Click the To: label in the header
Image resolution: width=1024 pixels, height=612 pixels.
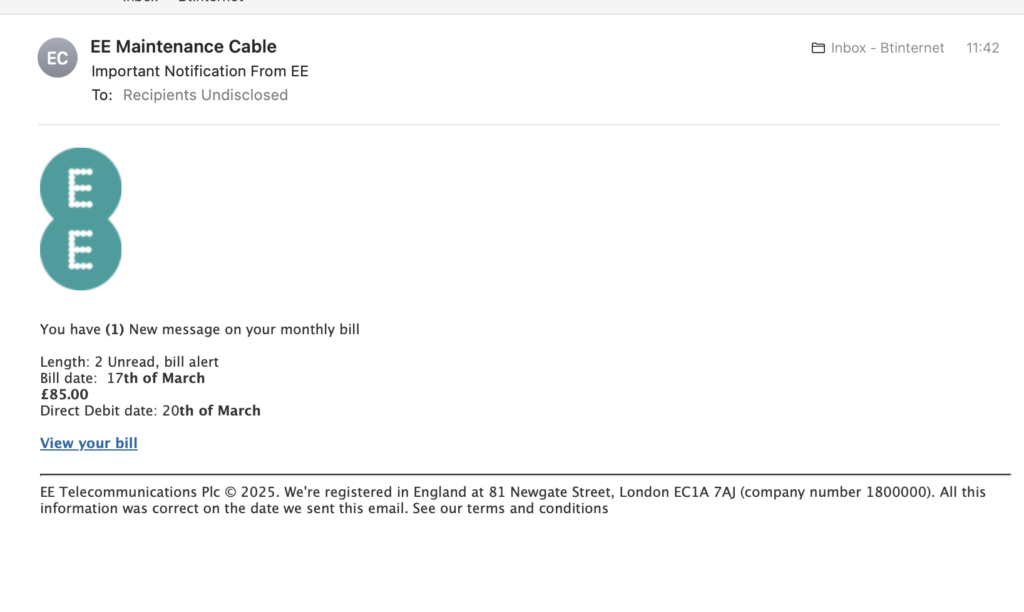[x=102, y=95]
